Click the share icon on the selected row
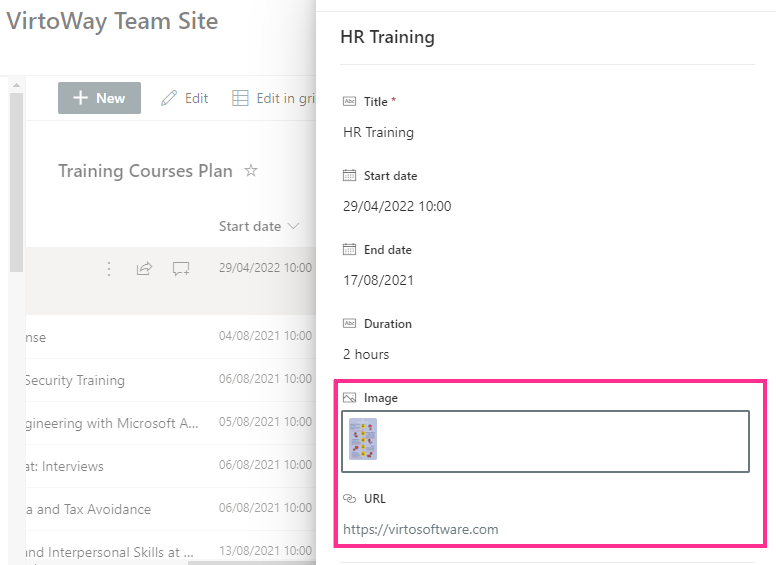776x565 pixels. (x=145, y=269)
